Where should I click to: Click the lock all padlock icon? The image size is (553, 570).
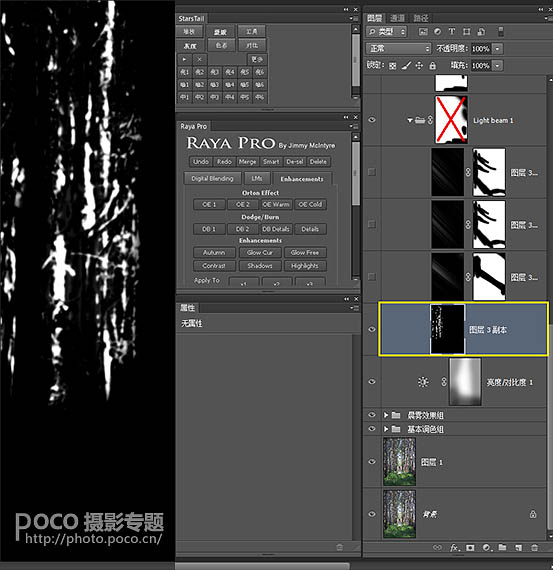pos(432,65)
